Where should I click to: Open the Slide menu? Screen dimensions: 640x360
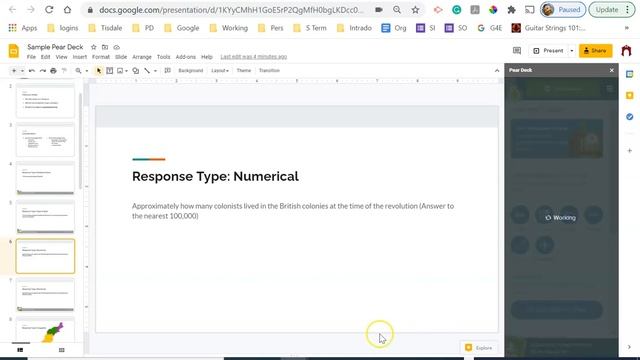[121, 57]
